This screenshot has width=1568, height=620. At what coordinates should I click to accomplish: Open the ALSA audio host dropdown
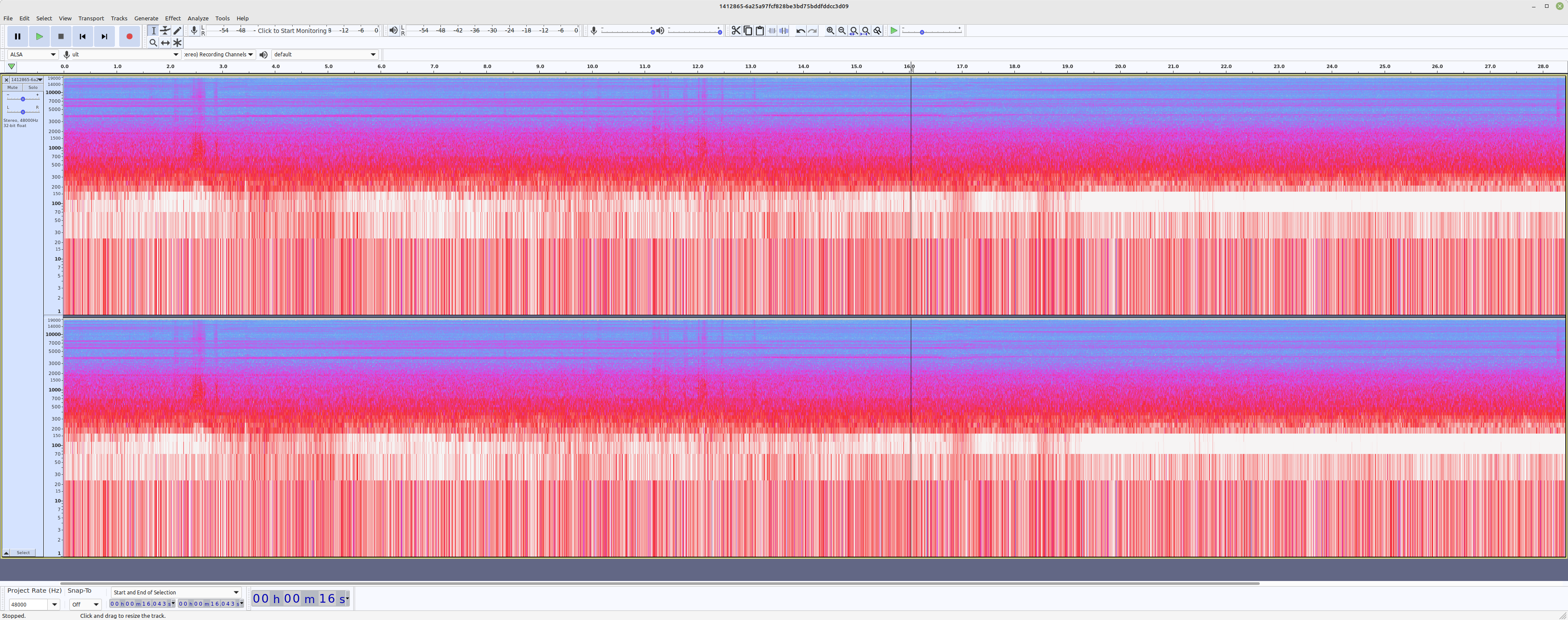coord(33,54)
